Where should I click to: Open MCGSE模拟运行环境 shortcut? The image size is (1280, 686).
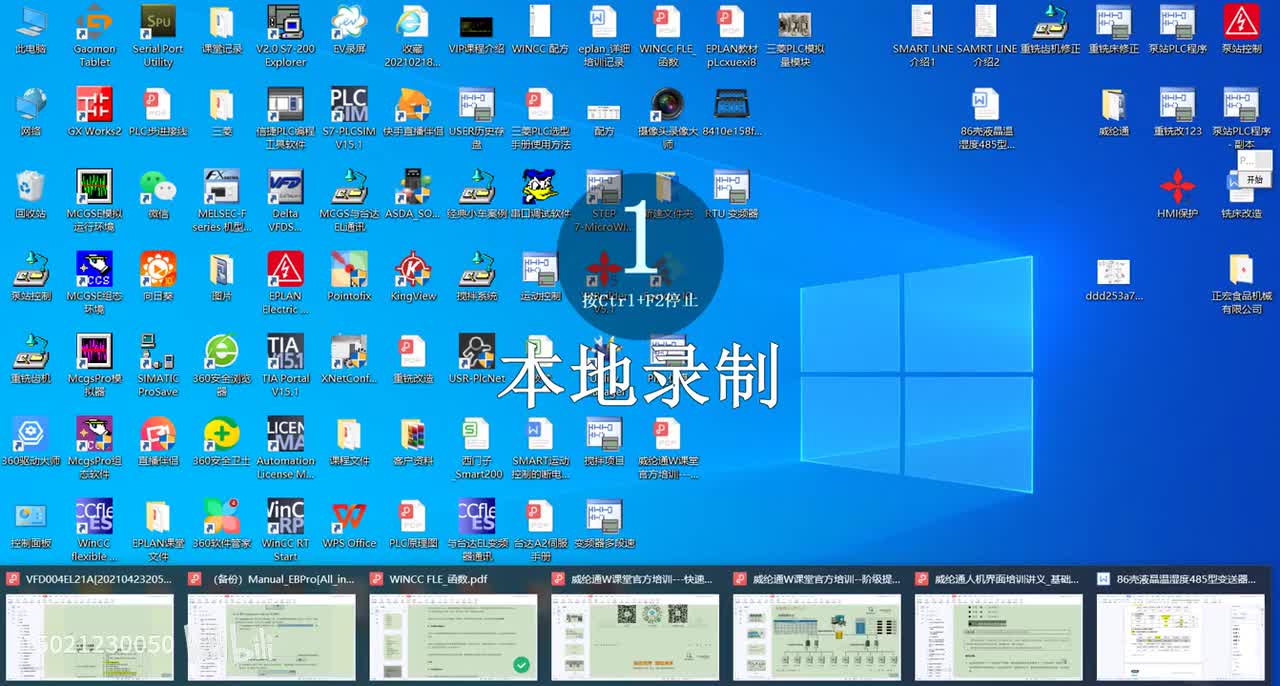point(94,201)
